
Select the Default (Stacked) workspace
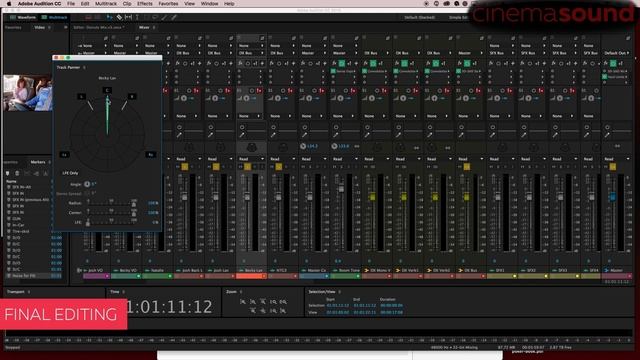coord(419,18)
